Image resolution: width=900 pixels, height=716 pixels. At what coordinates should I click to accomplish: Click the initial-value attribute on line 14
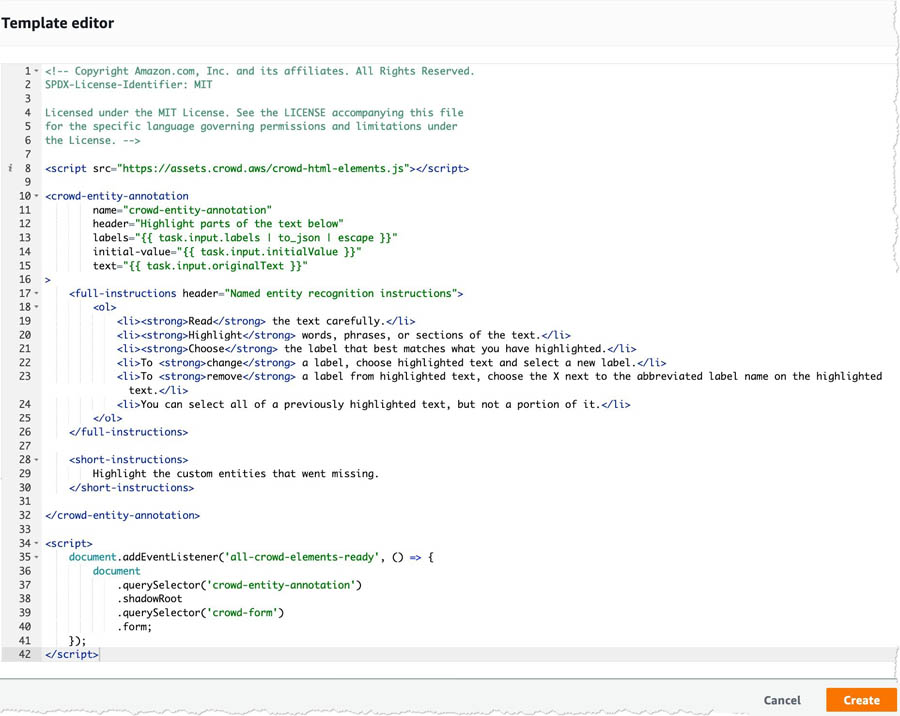(x=227, y=251)
